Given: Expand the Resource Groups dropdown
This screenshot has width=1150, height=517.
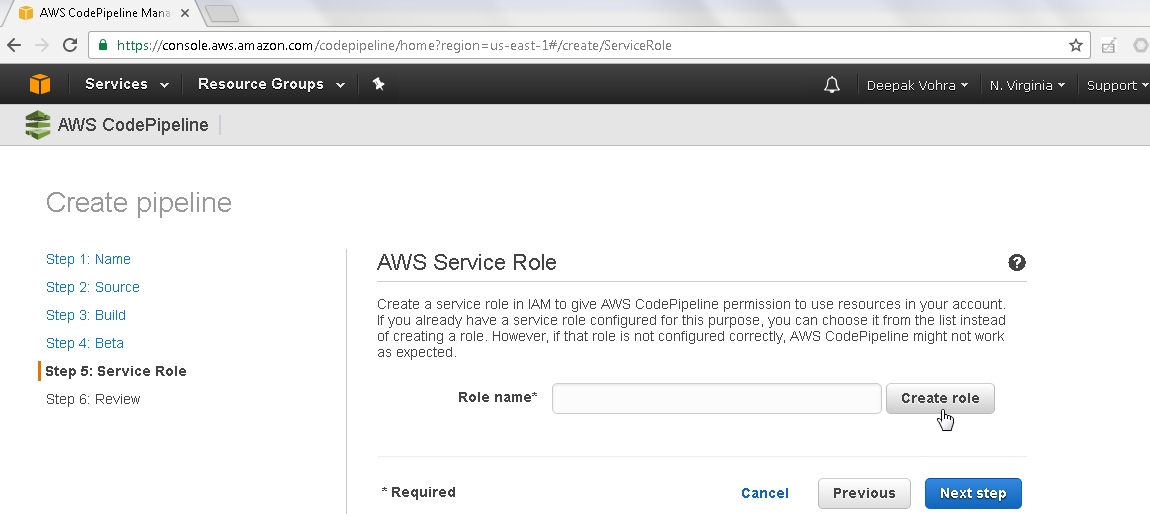Looking at the screenshot, I should [271, 84].
